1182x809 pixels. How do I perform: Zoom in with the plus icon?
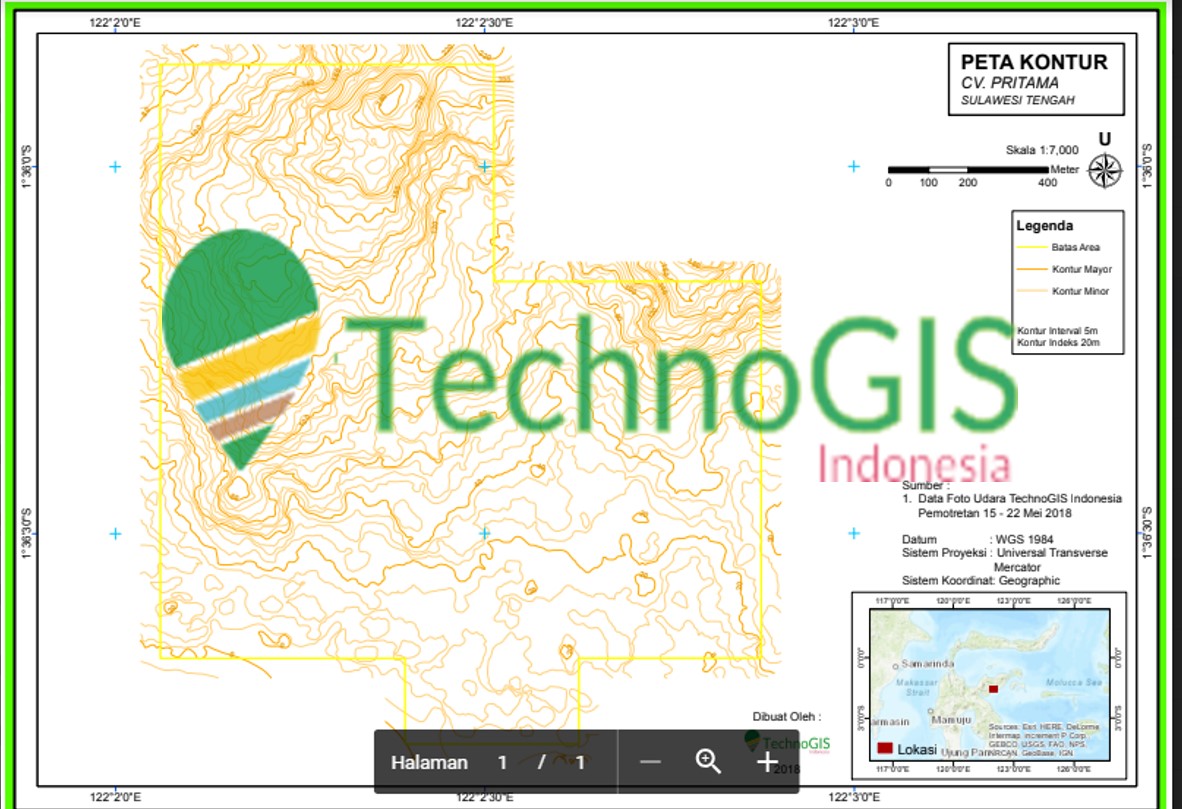(x=767, y=762)
